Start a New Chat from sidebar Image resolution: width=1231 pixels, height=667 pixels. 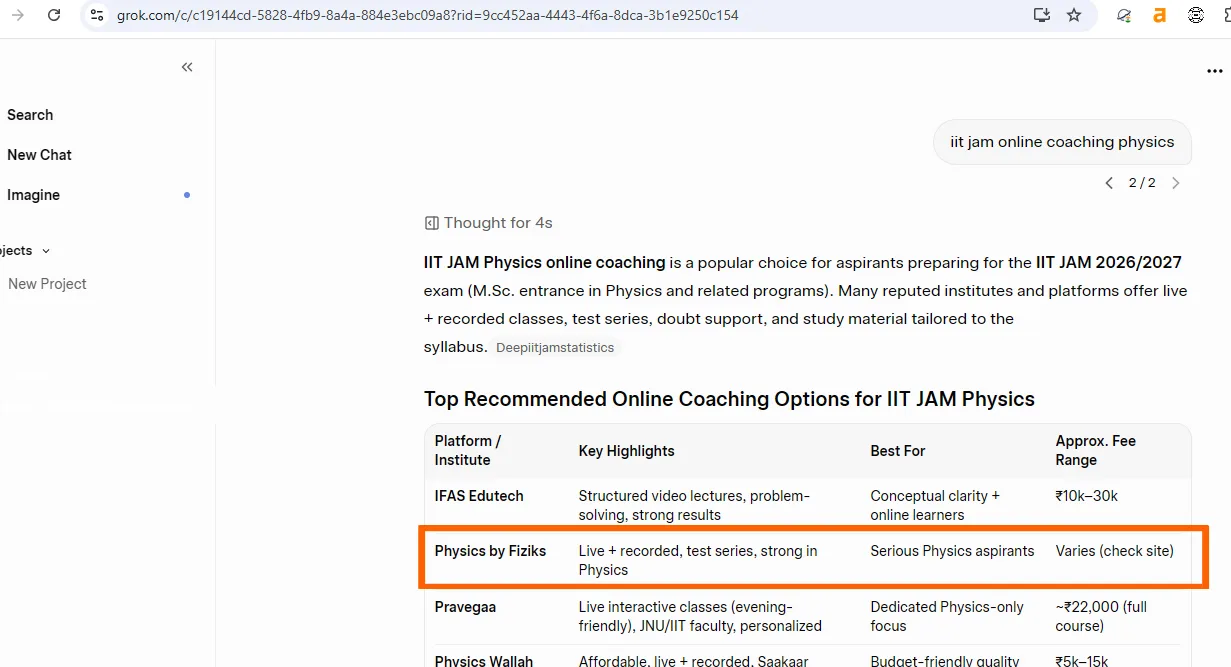tap(39, 155)
